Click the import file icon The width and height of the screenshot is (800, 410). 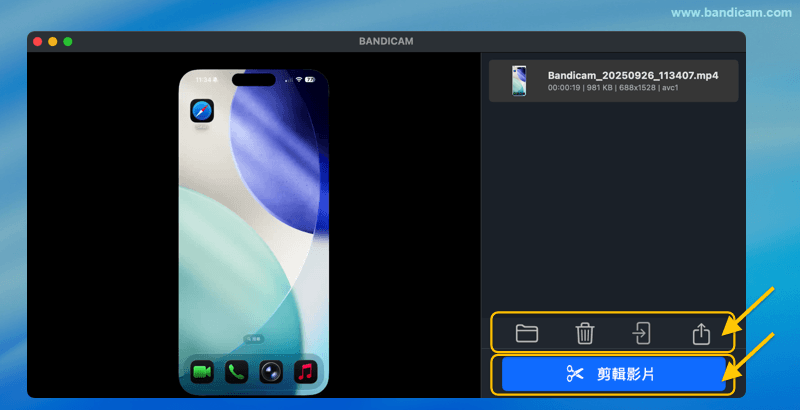642,334
